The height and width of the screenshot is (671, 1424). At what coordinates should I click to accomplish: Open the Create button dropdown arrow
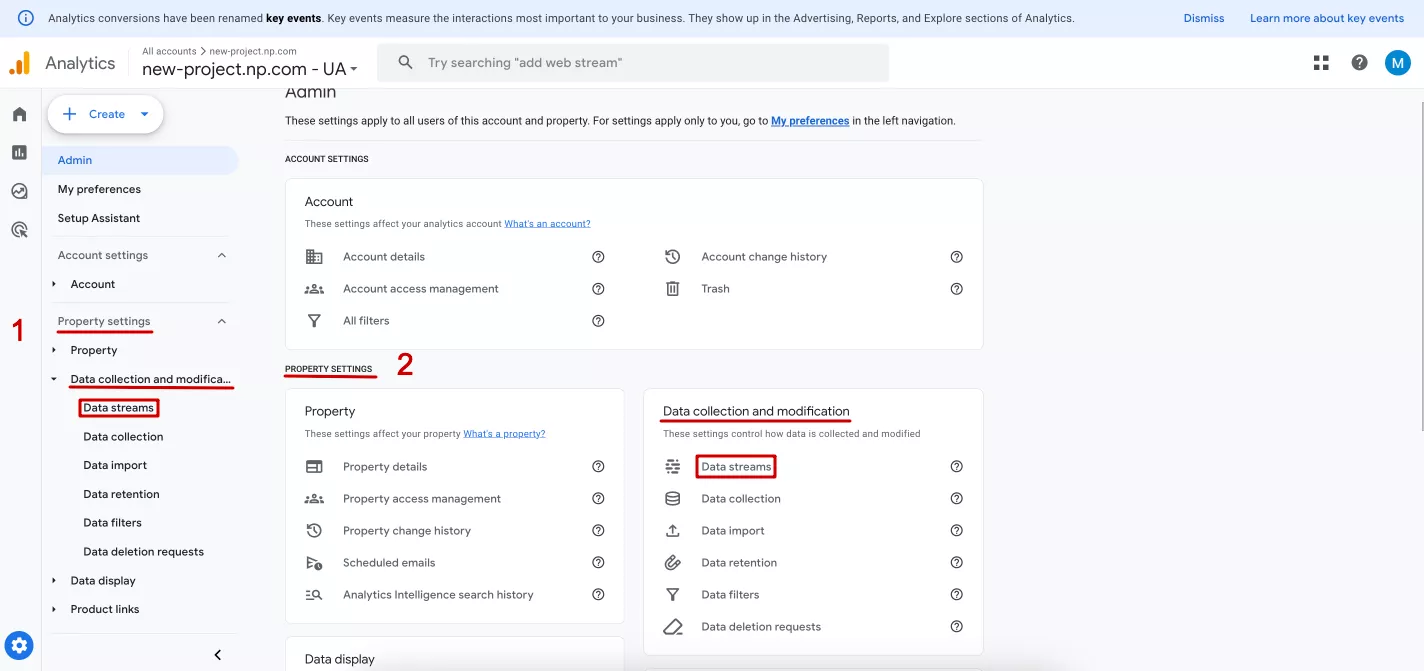tap(144, 114)
